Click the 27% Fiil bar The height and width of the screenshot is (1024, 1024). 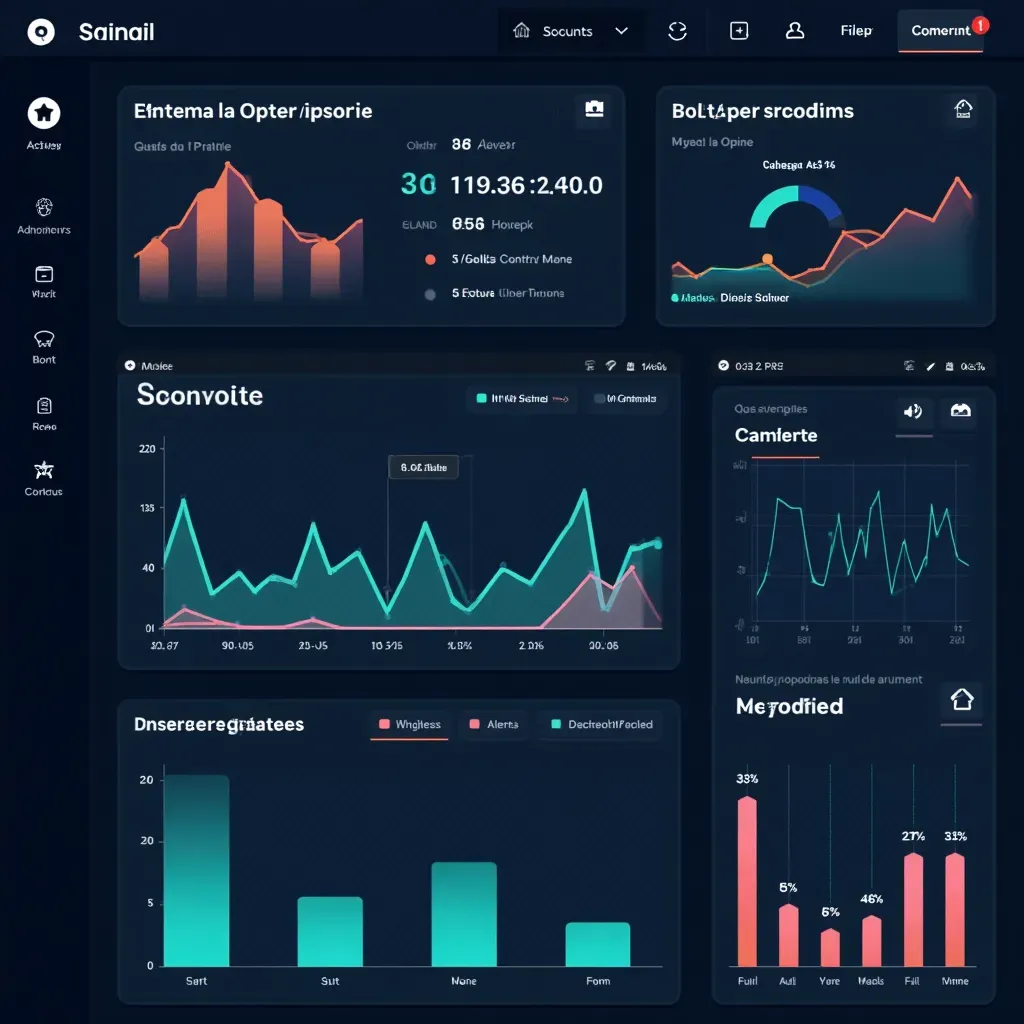(913, 910)
